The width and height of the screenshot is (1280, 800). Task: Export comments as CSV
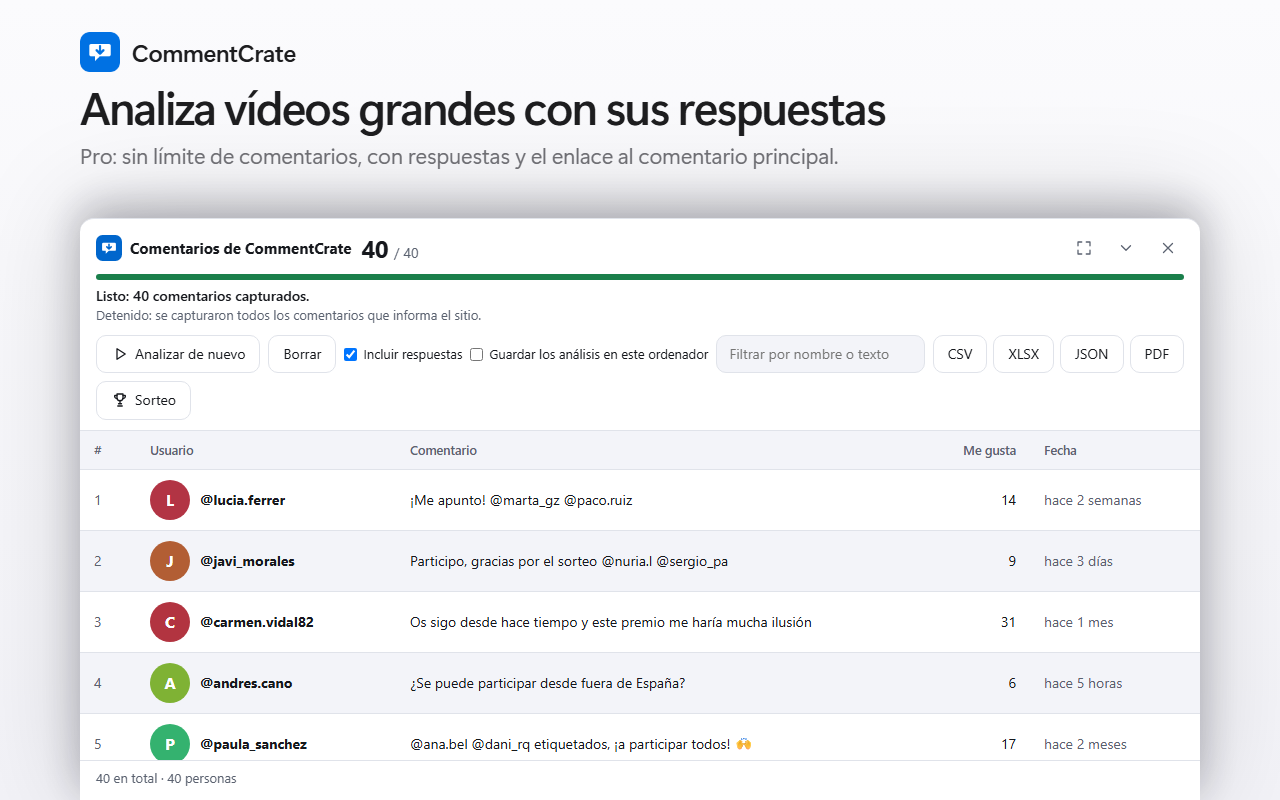(x=960, y=354)
